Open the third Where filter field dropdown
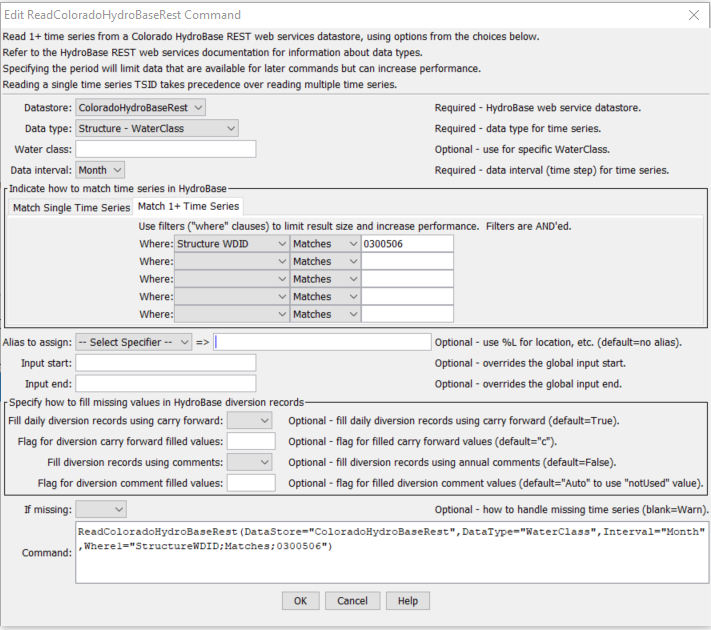Screen dimensions: 711x630 232,279
